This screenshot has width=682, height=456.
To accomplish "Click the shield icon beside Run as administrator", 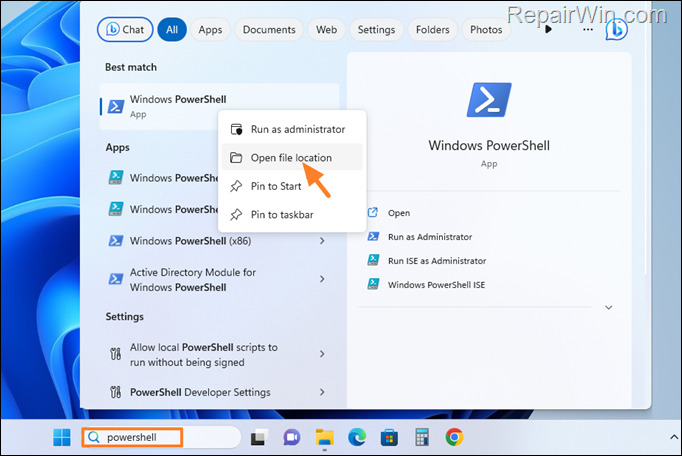I will pos(236,129).
